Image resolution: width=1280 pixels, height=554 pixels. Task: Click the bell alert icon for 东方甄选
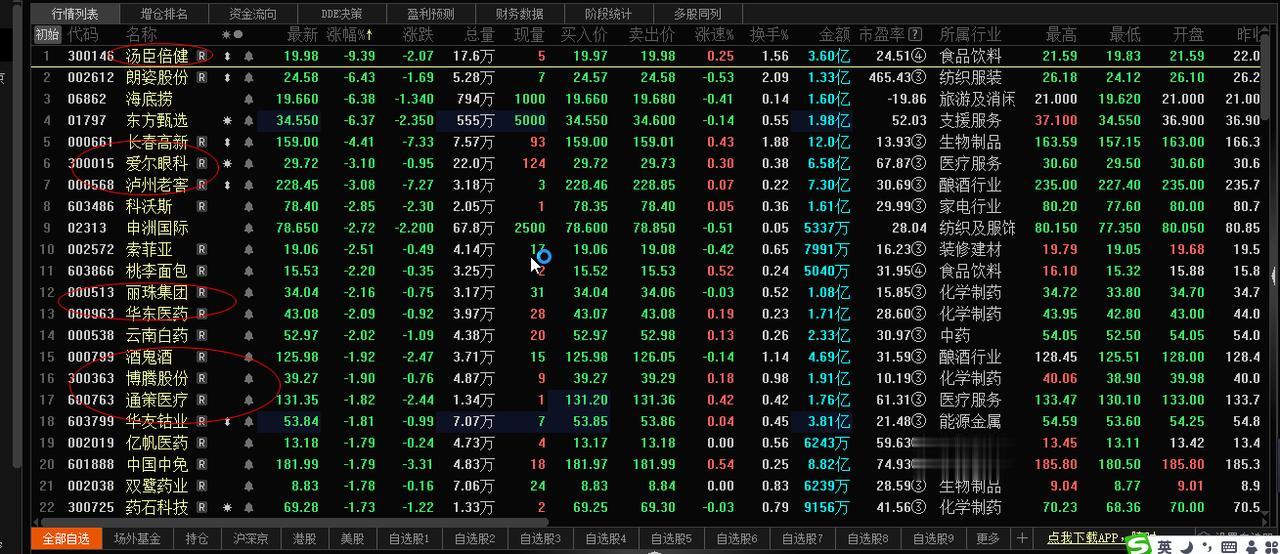pos(248,121)
